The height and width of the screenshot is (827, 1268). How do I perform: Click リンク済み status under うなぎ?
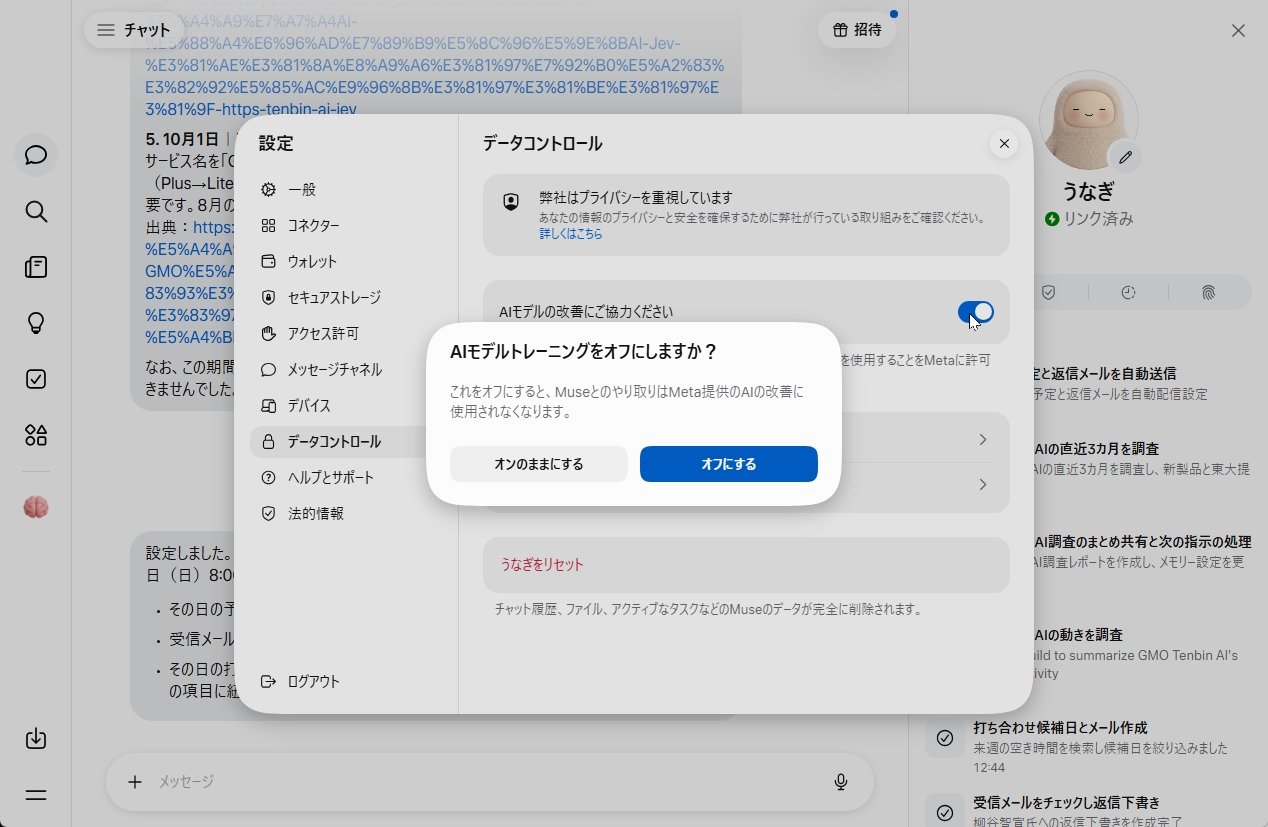coord(1089,219)
